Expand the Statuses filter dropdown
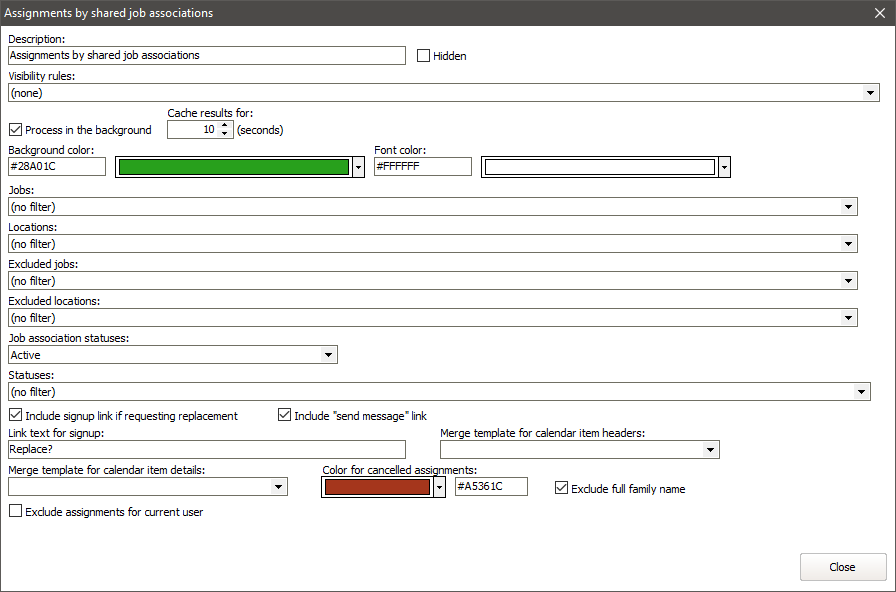This screenshot has height=592, width=896. pyautogui.click(x=861, y=392)
